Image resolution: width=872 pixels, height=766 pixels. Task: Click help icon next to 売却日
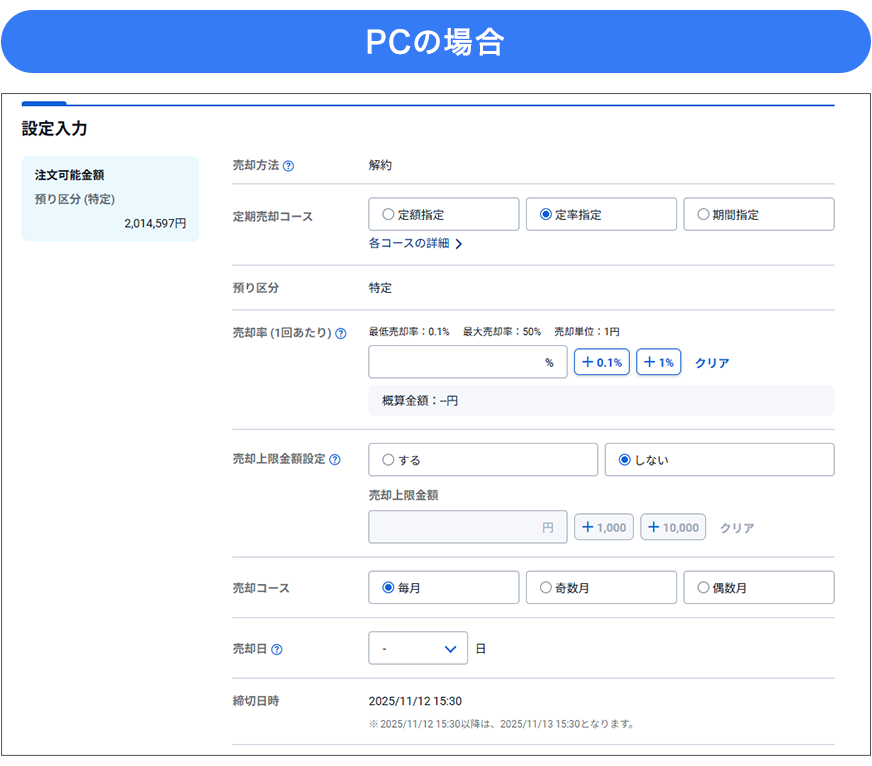coord(277,649)
